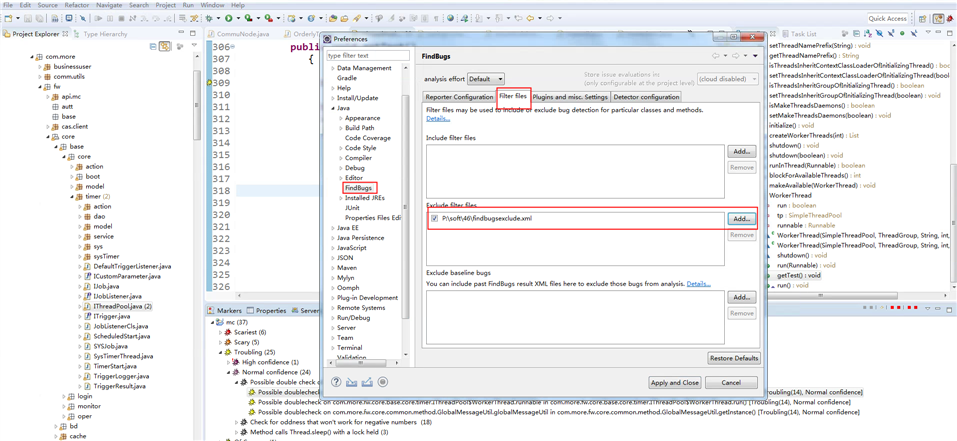Click the green Run button in main toolbar
957x441 pixels.
point(228,18)
